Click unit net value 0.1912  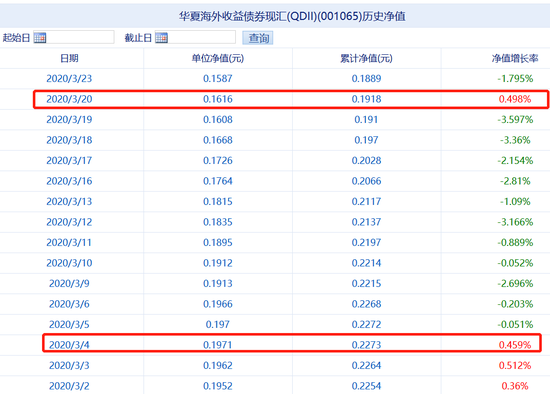coord(218,263)
